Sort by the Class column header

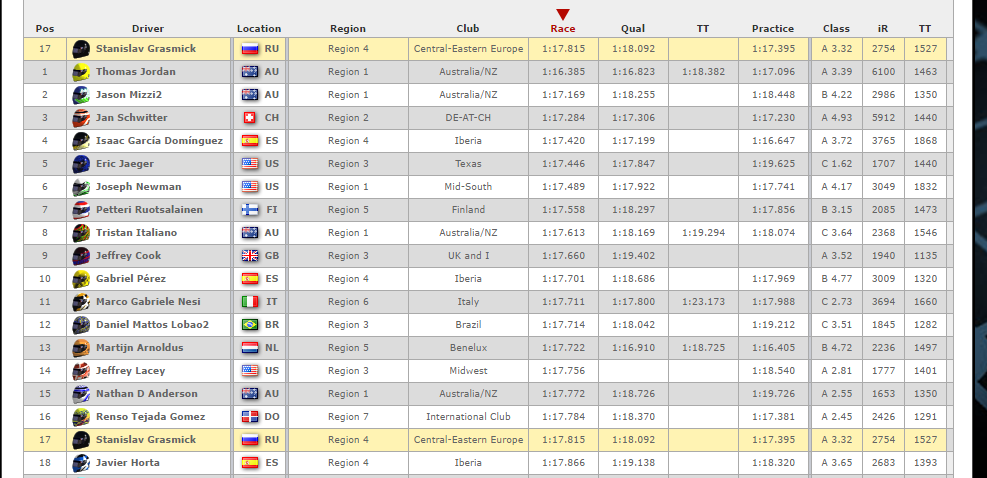tap(836, 29)
